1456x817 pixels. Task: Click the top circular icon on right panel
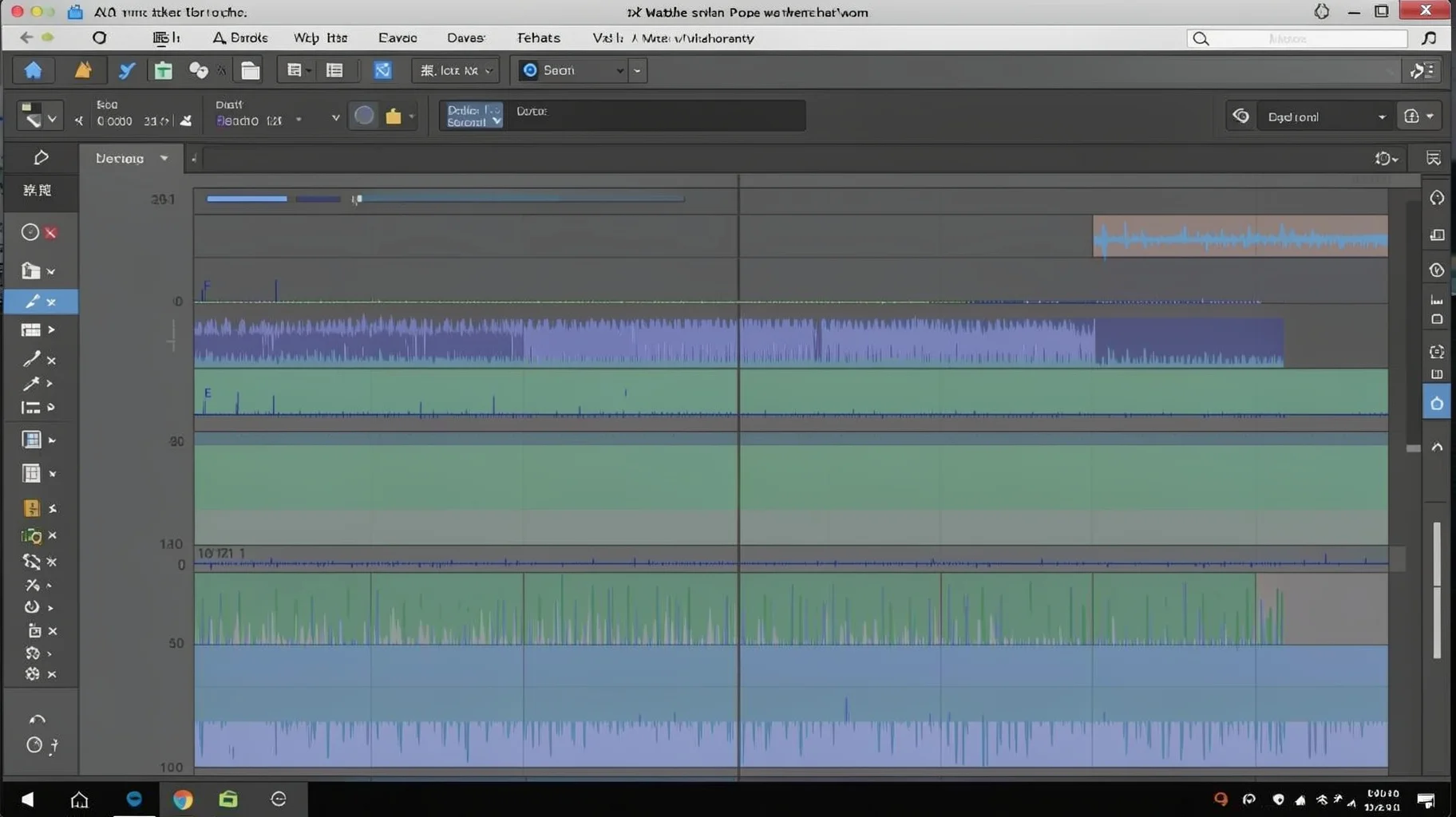(1437, 198)
